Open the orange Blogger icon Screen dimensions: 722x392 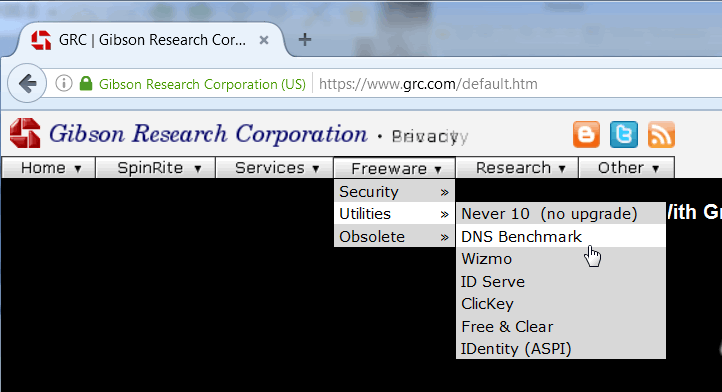click(x=586, y=135)
